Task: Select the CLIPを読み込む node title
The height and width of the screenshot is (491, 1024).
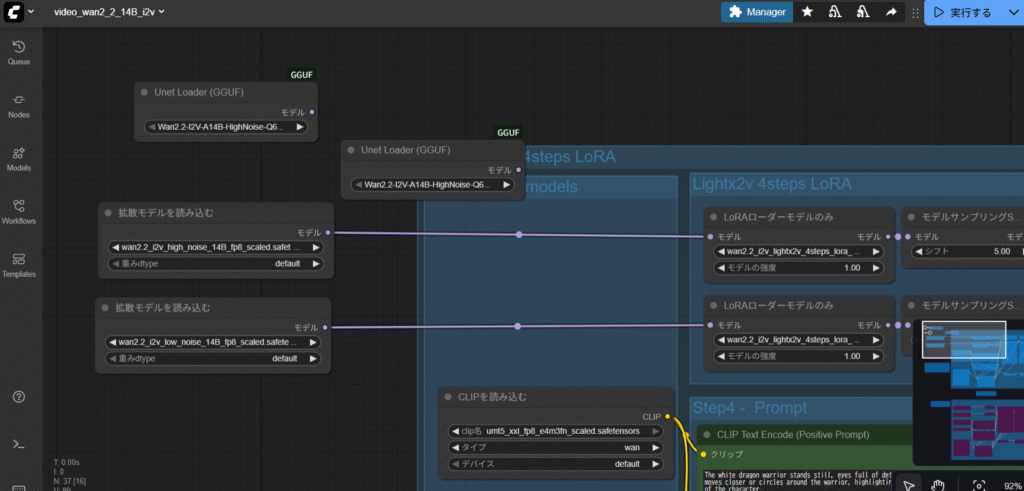Action: [x=491, y=396]
